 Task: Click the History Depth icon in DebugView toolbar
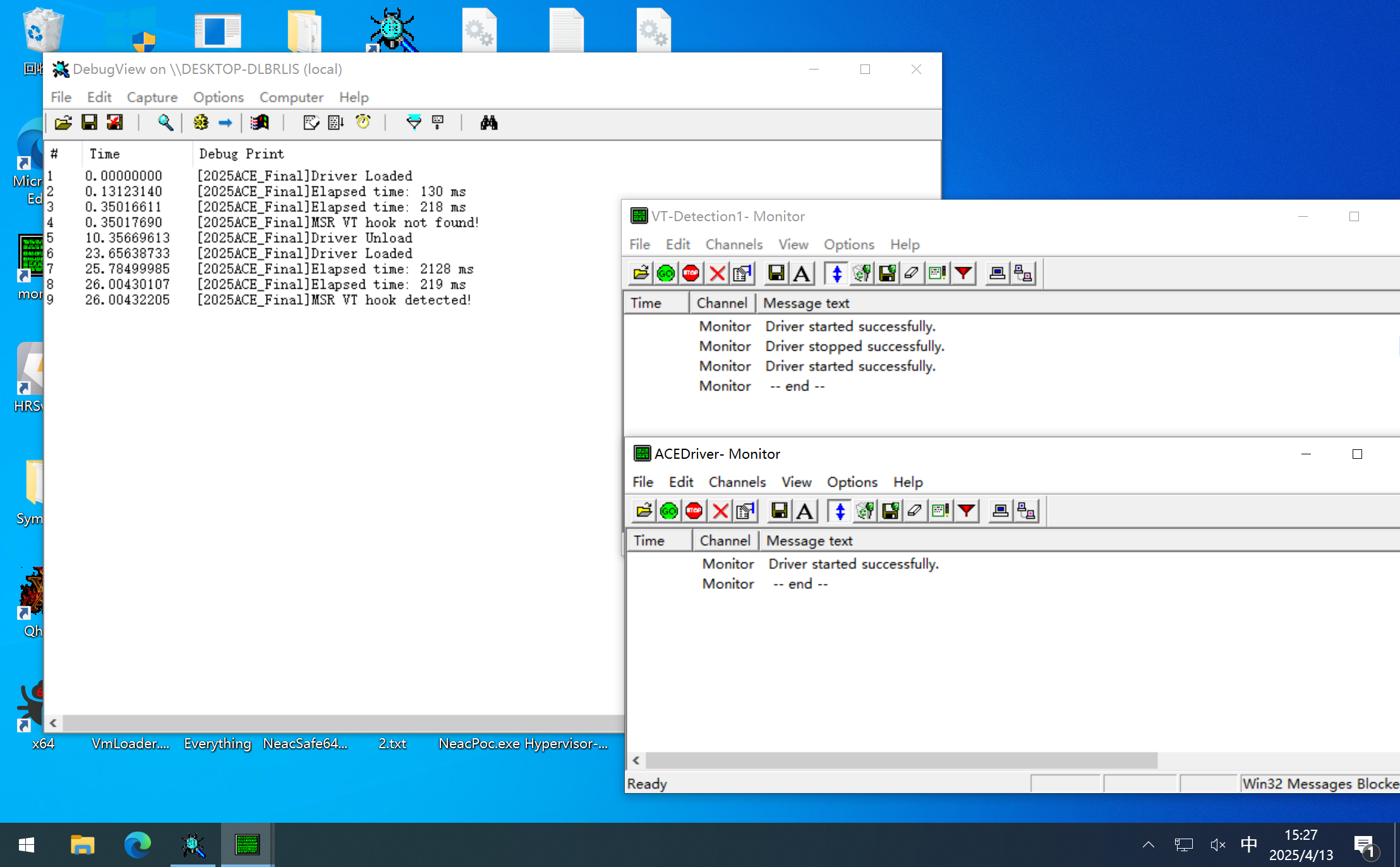coord(311,123)
